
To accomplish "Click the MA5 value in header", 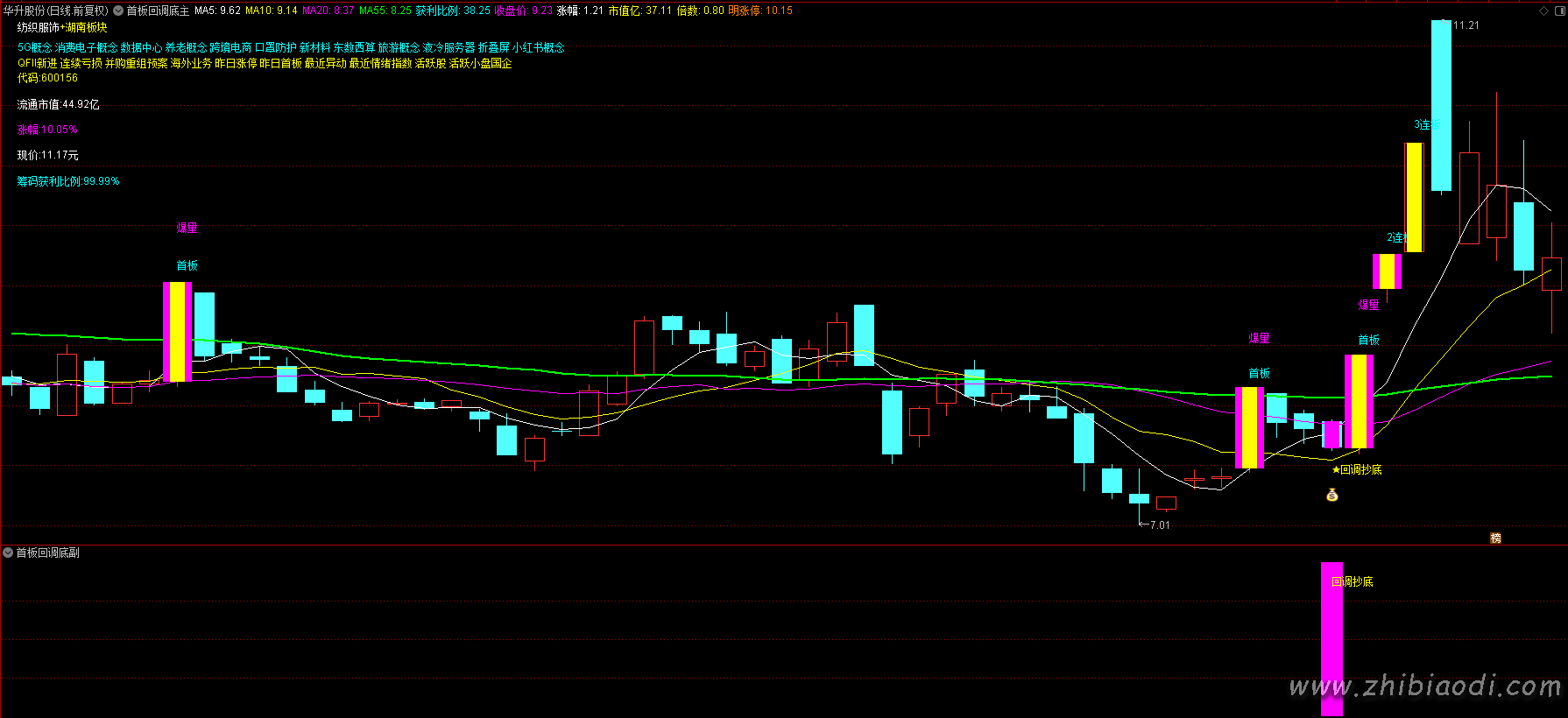I will pos(217,11).
